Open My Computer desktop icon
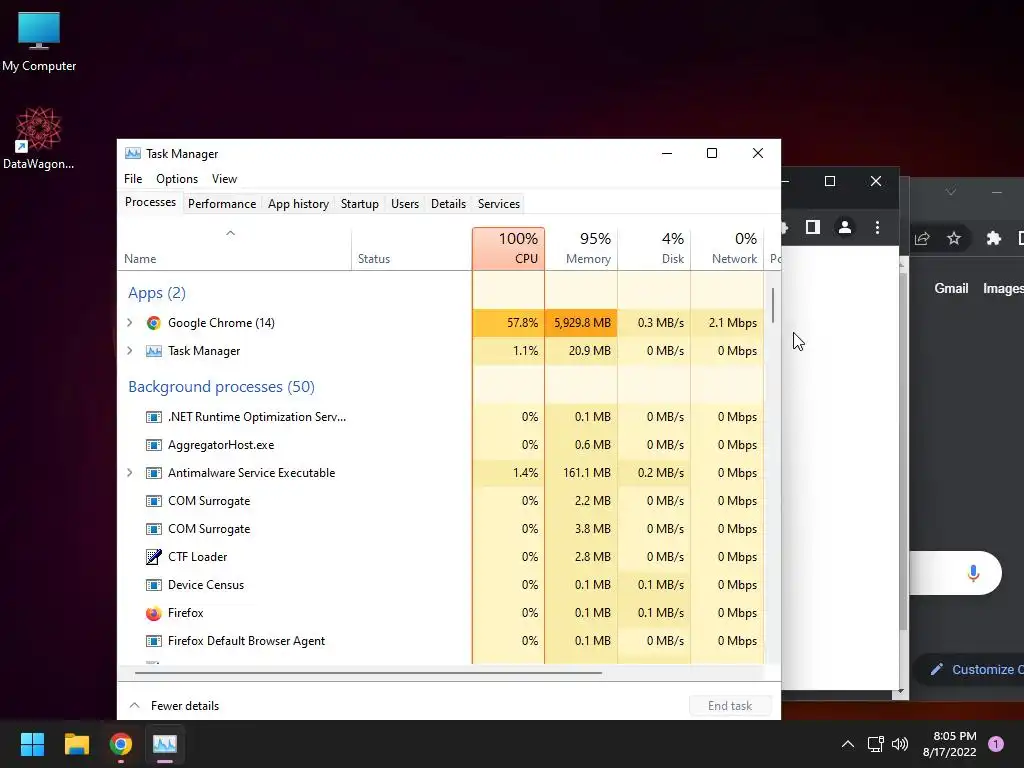This screenshot has width=1024, height=768. pos(39,40)
